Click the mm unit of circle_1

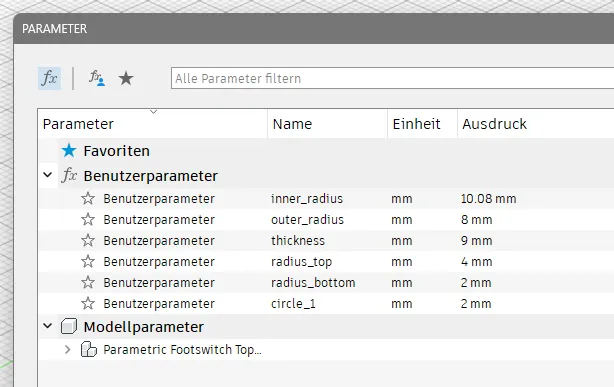402,304
